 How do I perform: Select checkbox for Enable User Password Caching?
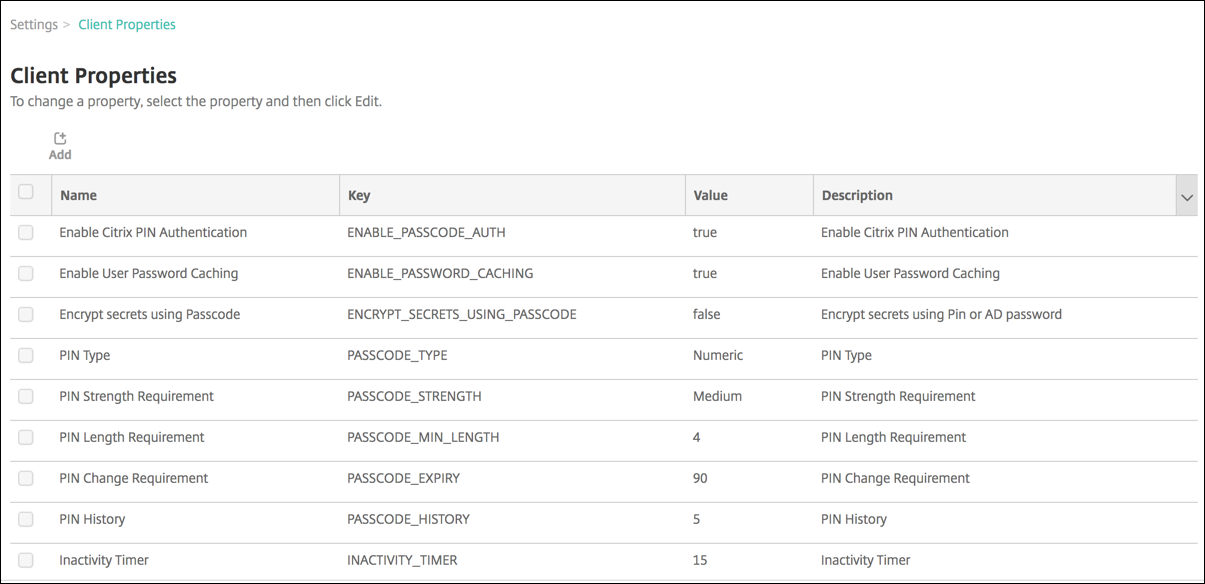coord(26,274)
